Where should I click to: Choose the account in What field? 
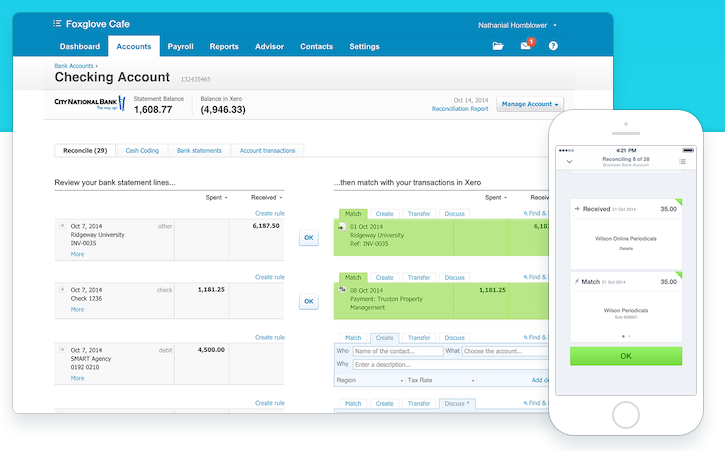point(505,352)
